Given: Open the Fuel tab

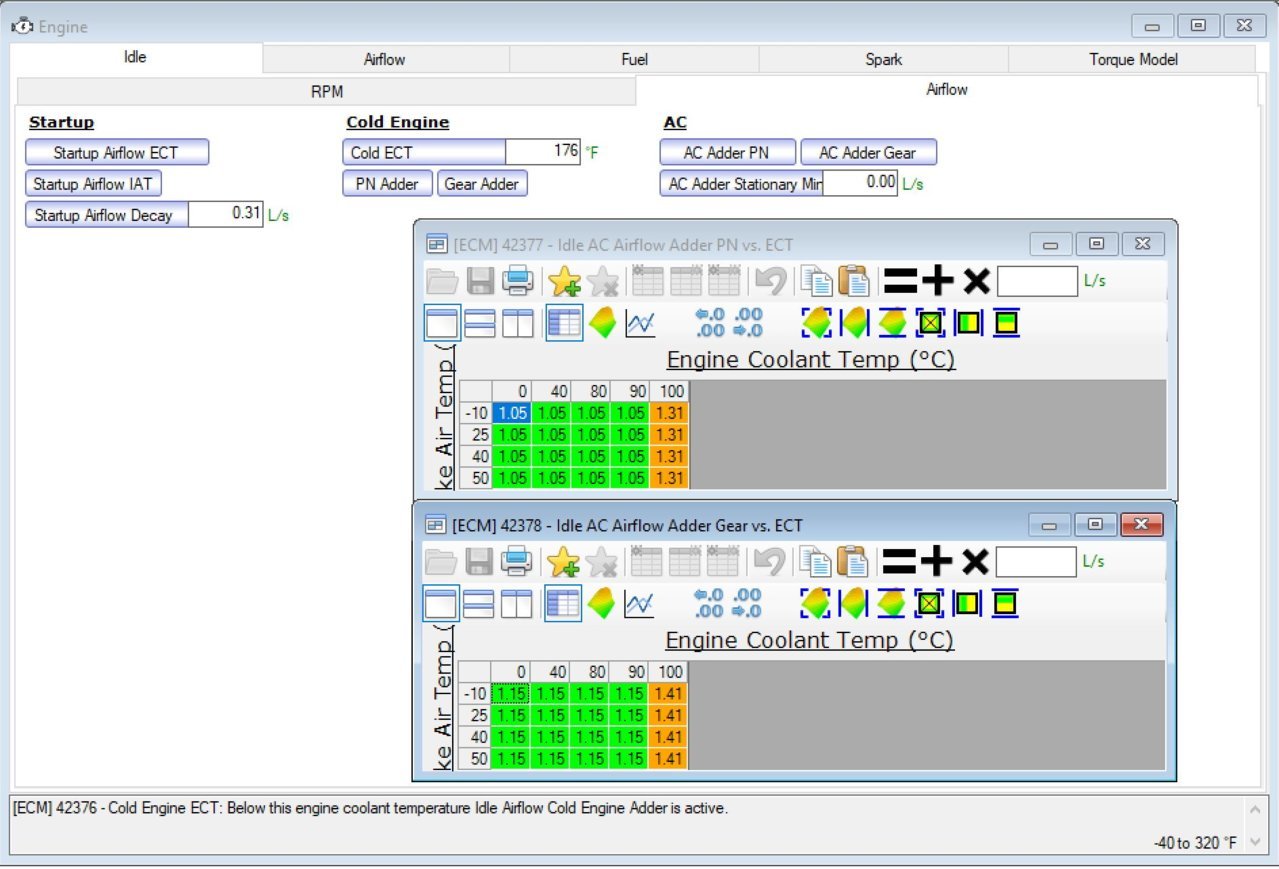Looking at the screenshot, I should [x=634, y=59].
